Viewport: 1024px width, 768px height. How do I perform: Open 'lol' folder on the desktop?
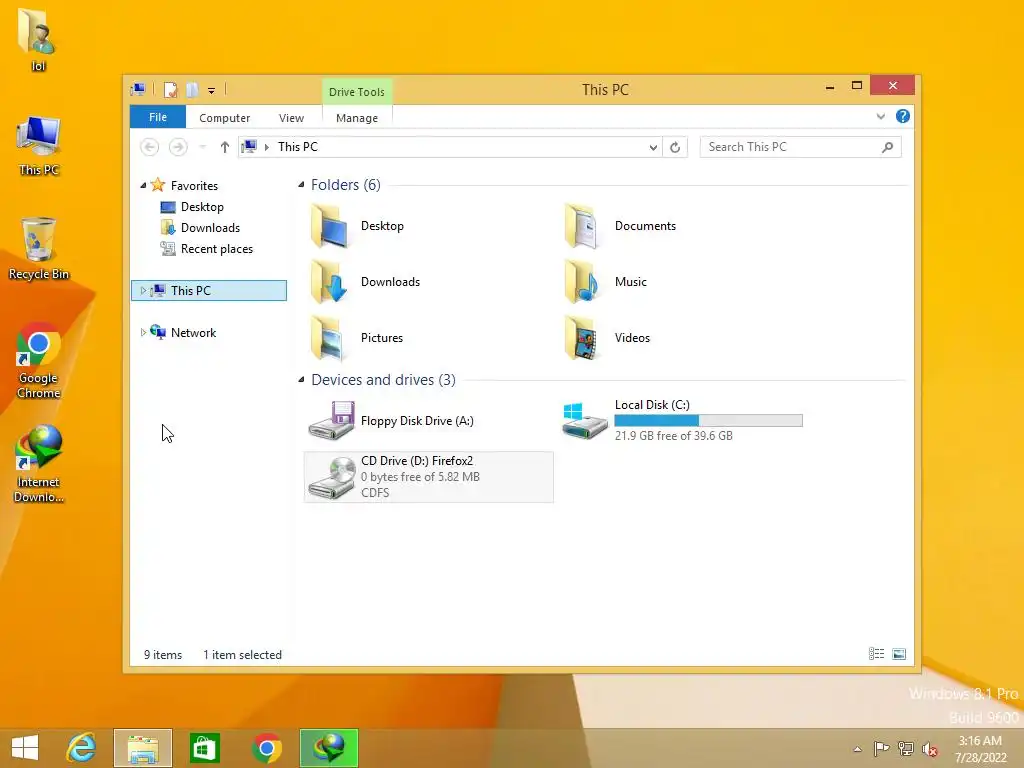coord(37,39)
